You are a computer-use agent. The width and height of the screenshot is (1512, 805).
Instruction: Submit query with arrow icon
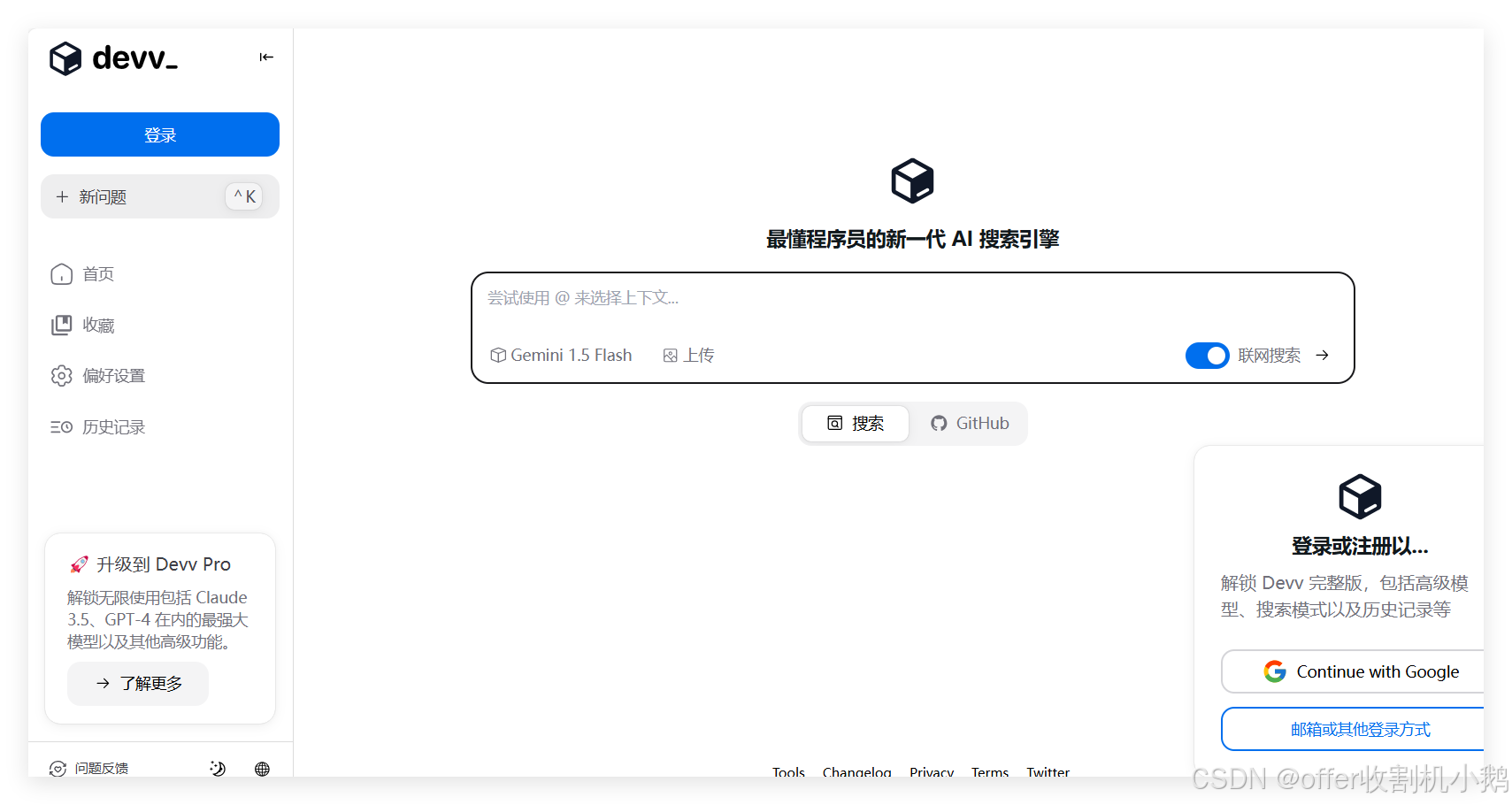tap(1323, 355)
